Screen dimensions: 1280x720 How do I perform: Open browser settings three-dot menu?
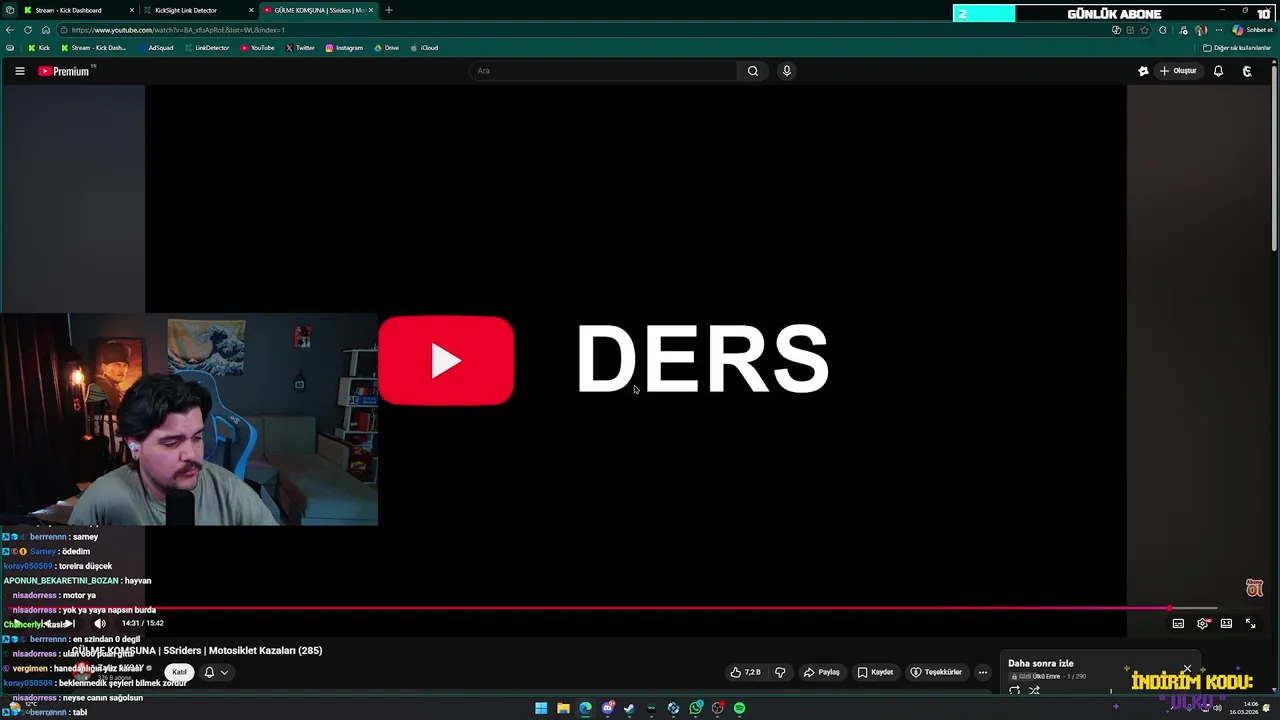coord(1218,30)
